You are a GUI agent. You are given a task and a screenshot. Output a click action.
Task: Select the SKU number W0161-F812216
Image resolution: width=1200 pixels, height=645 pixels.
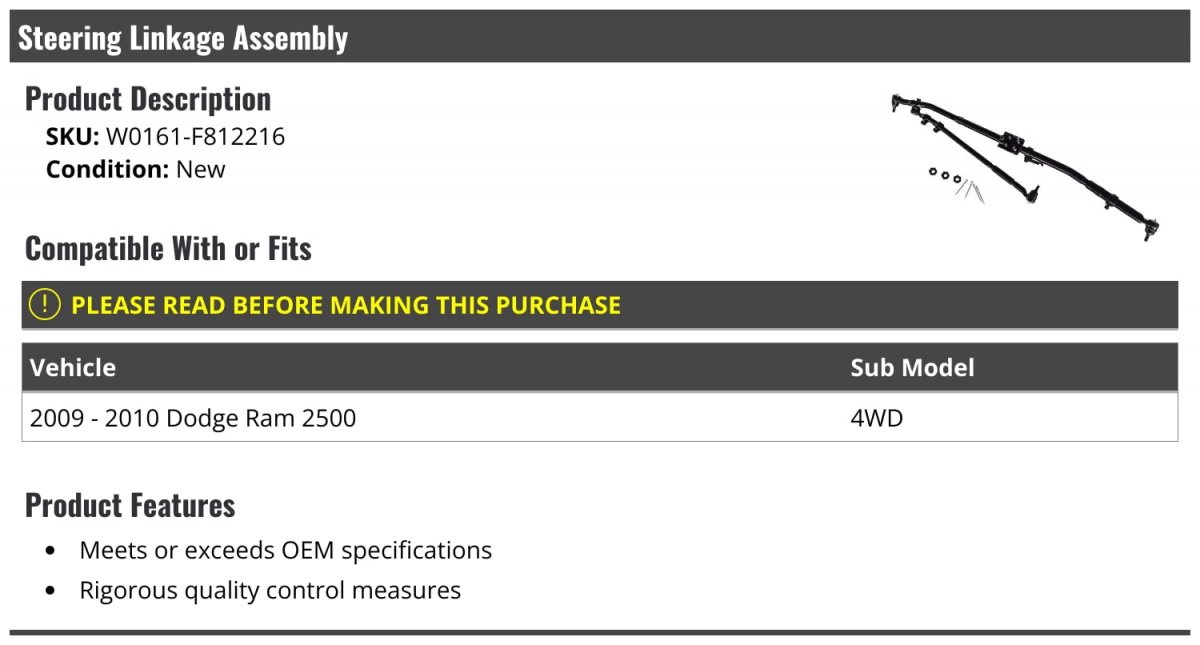(196, 137)
